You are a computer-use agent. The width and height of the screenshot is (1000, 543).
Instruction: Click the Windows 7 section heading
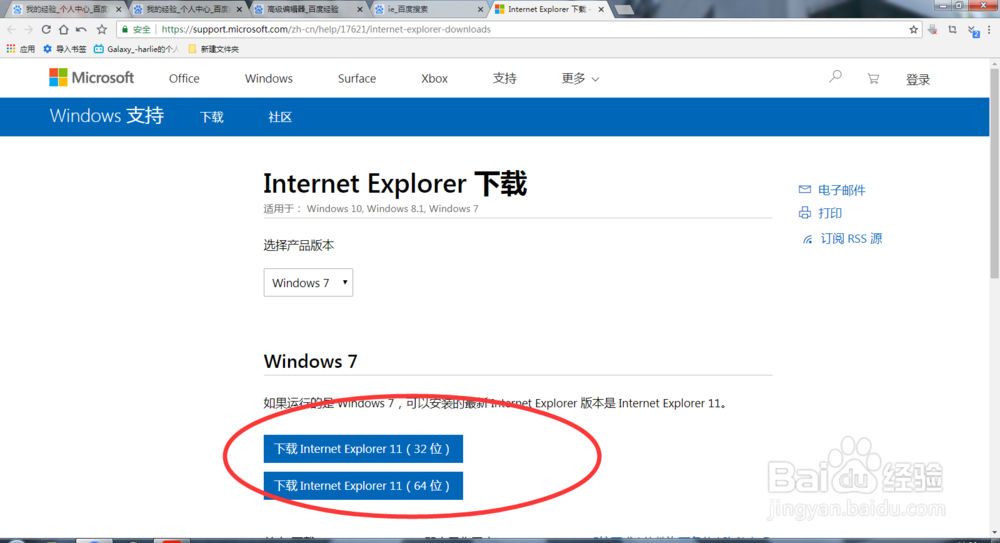pos(311,361)
